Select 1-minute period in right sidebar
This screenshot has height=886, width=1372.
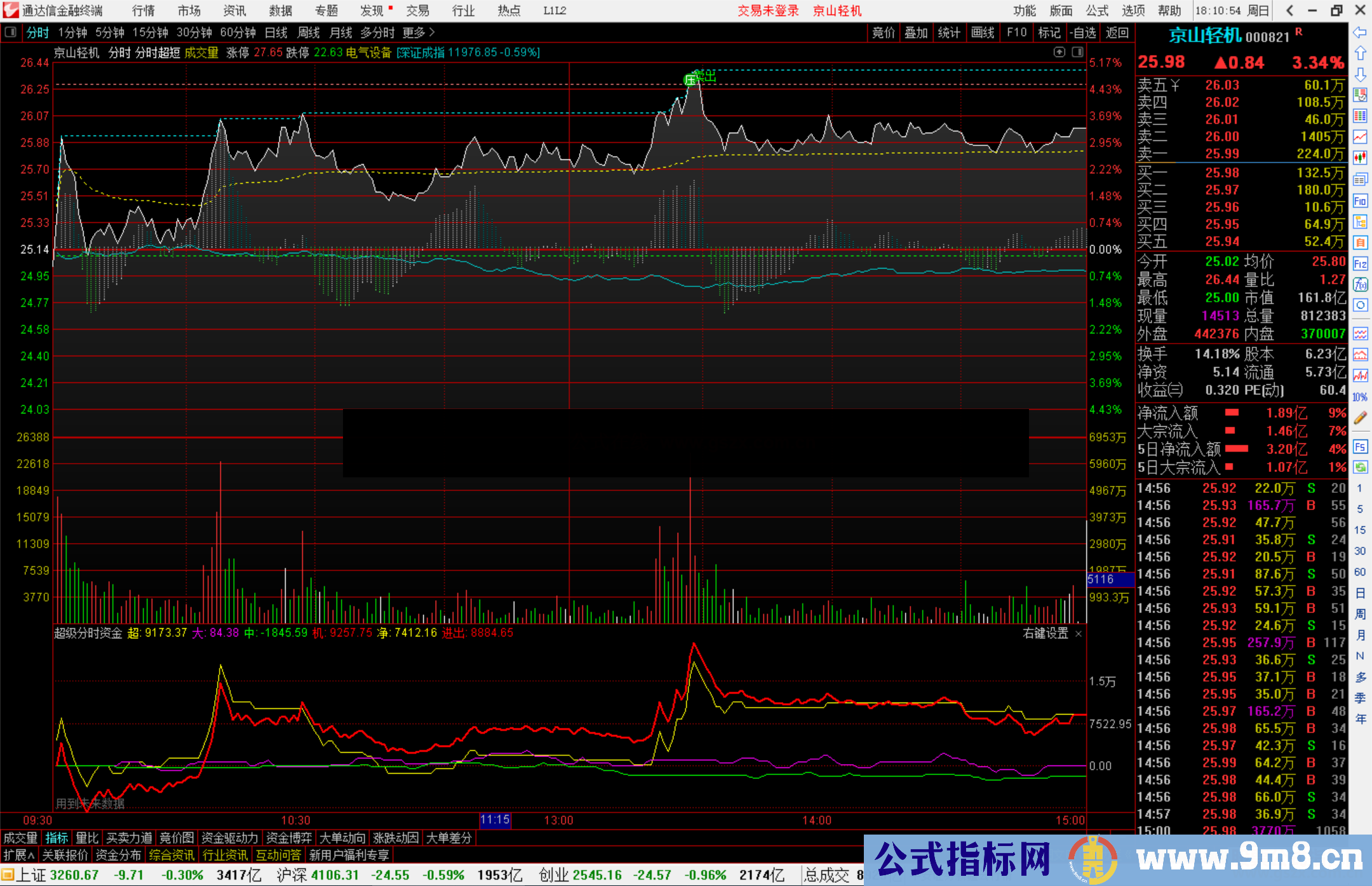click(x=1359, y=488)
